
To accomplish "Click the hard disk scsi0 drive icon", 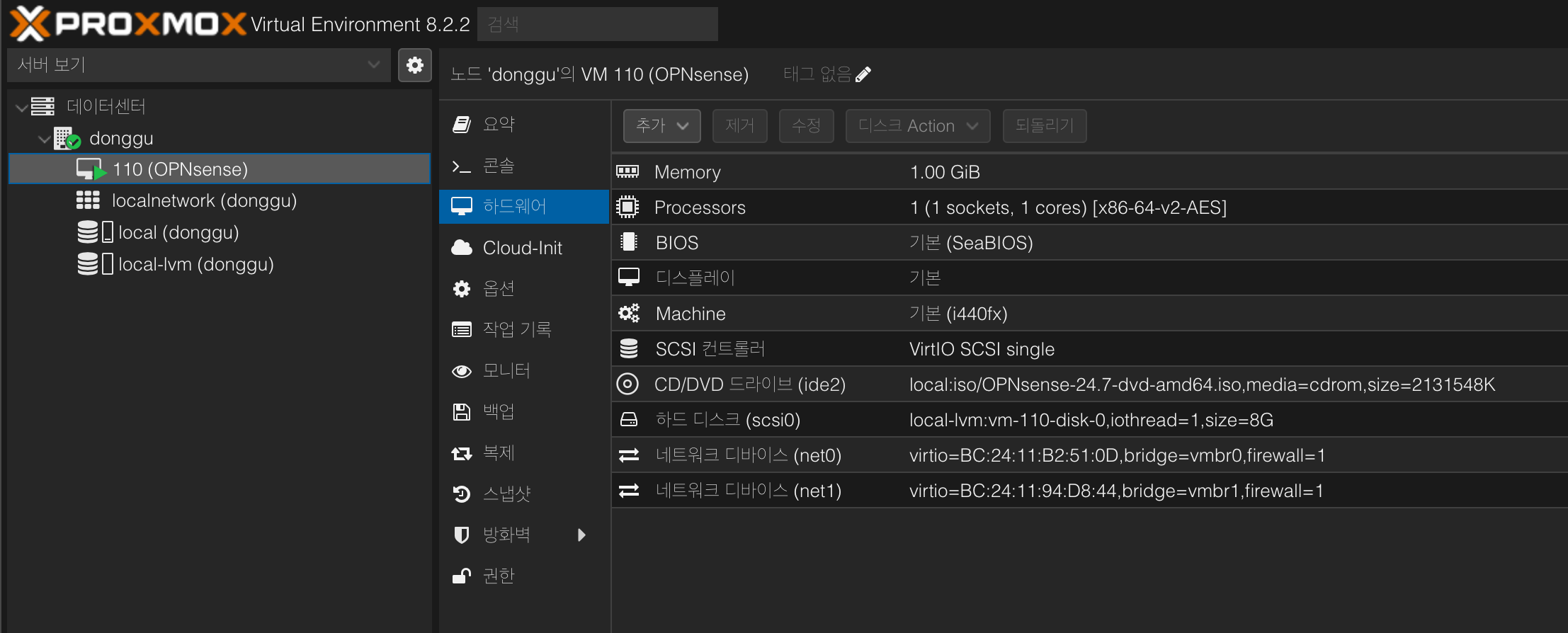I will [x=628, y=419].
